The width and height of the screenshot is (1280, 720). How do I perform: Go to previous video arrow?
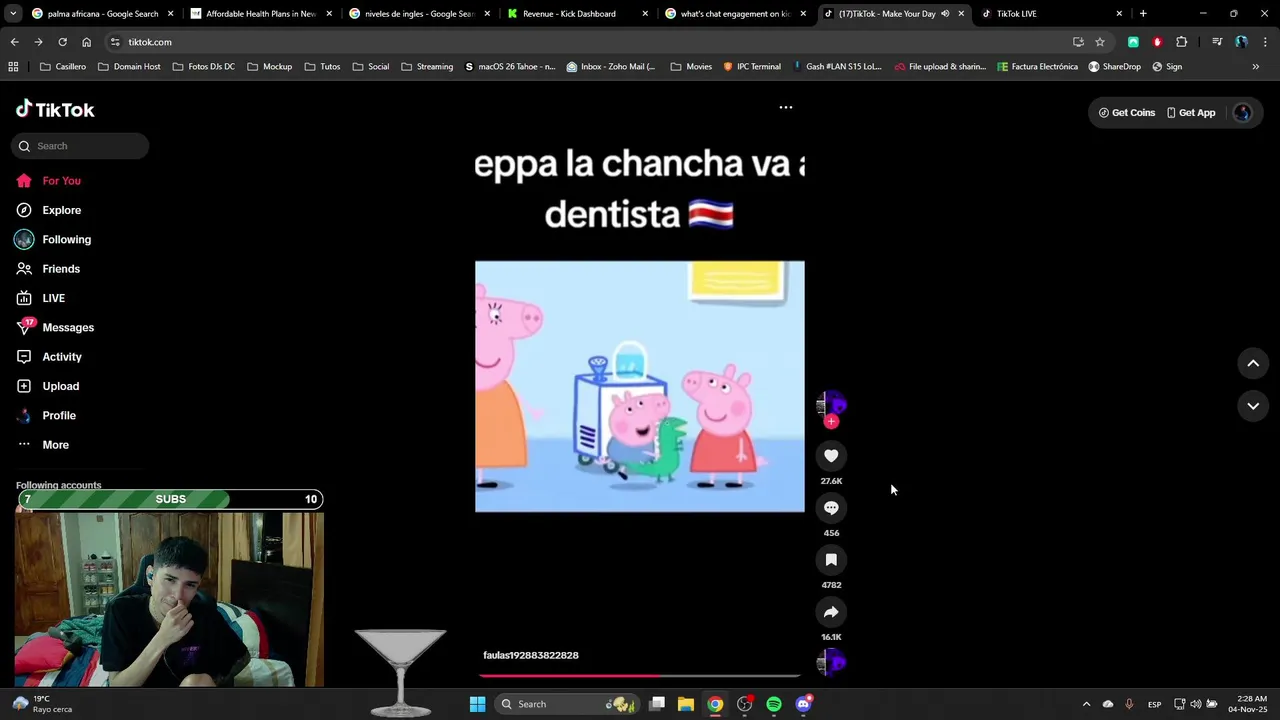[1253, 364]
